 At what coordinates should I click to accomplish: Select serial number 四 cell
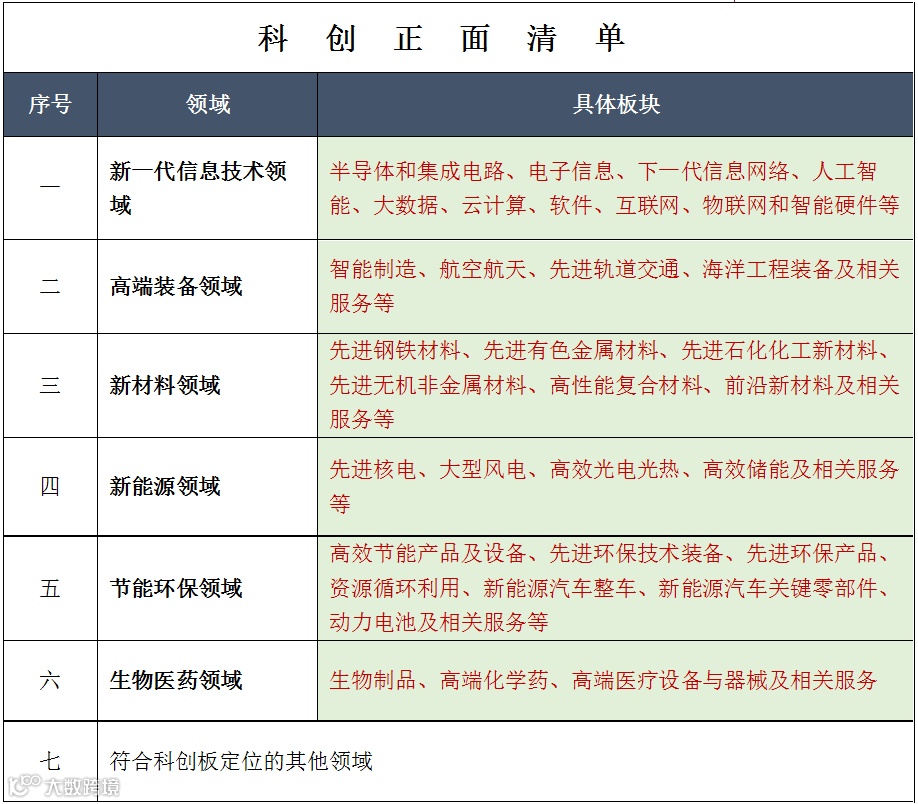(x=50, y=486)
